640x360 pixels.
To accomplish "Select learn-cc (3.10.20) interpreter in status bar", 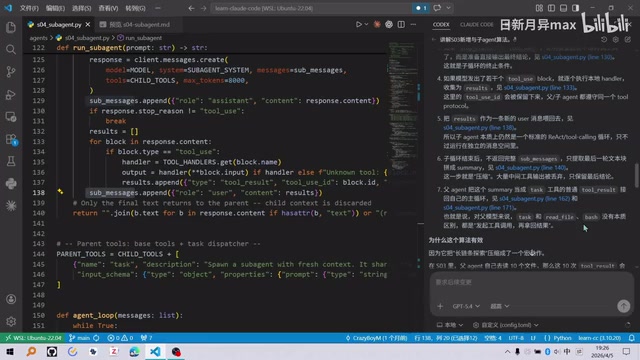I will (599, 338).
